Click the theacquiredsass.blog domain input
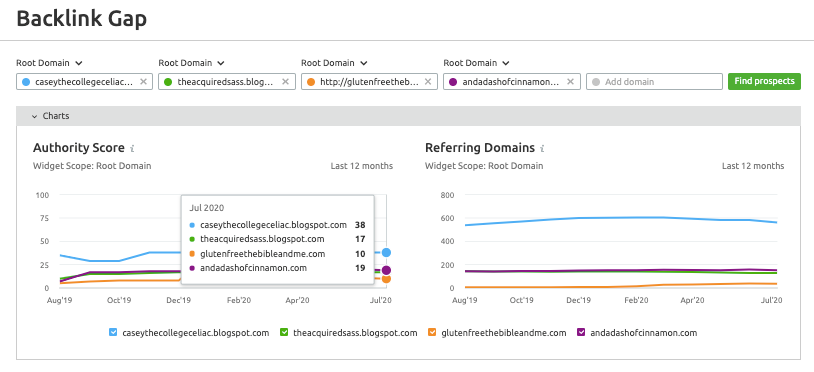This screenshot has width=814, height=372. pyautogui.click(x=227, y=81)
